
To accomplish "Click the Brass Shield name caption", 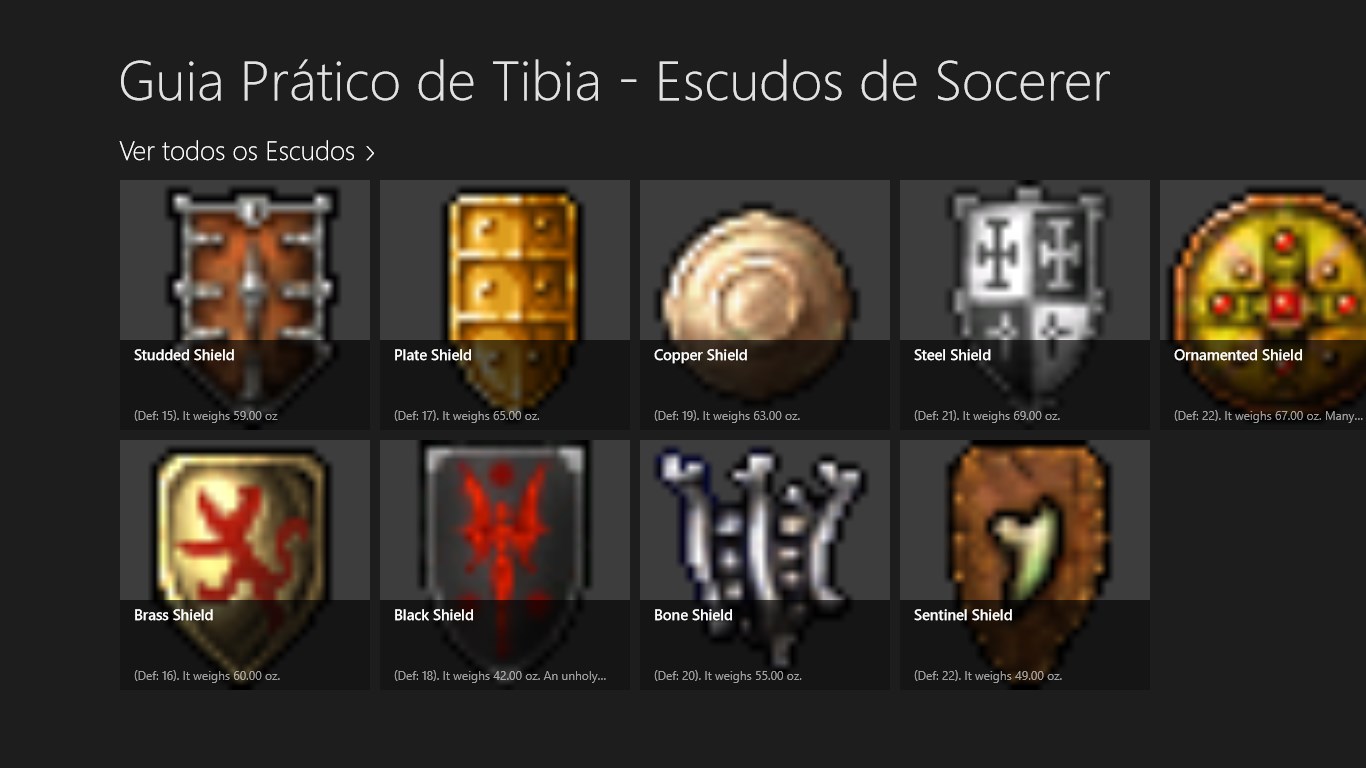I will pos(174,615).
